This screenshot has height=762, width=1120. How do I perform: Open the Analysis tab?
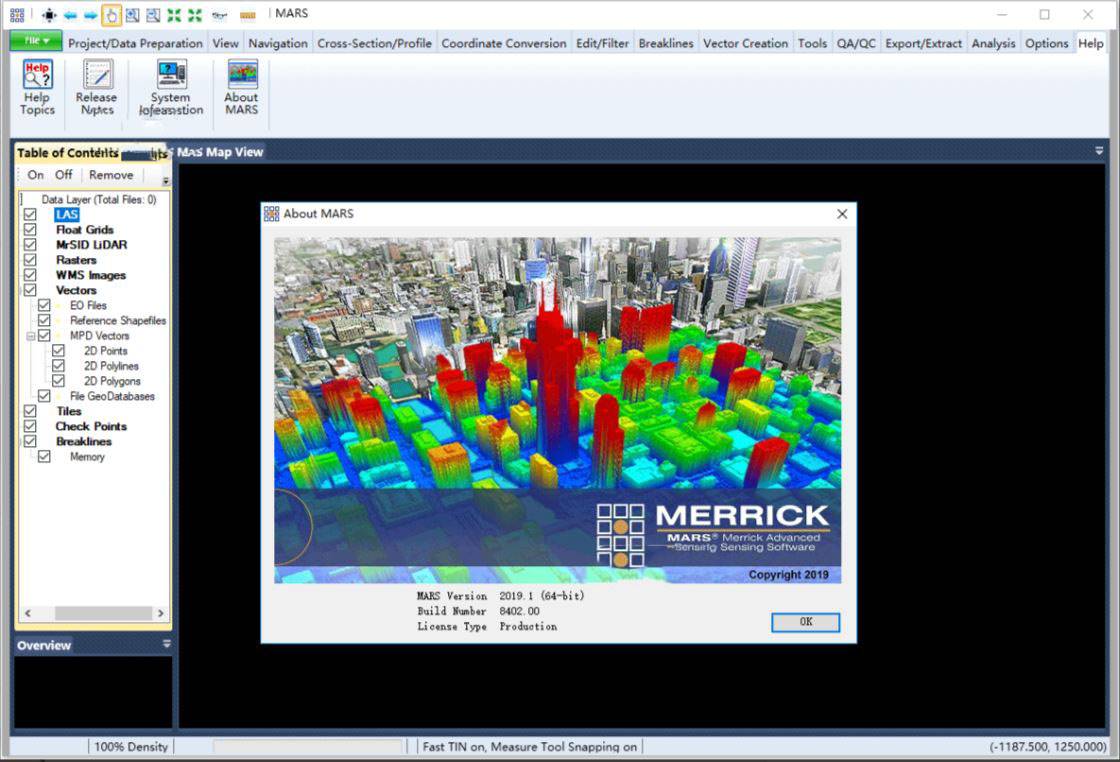click(x=993, y=44)
